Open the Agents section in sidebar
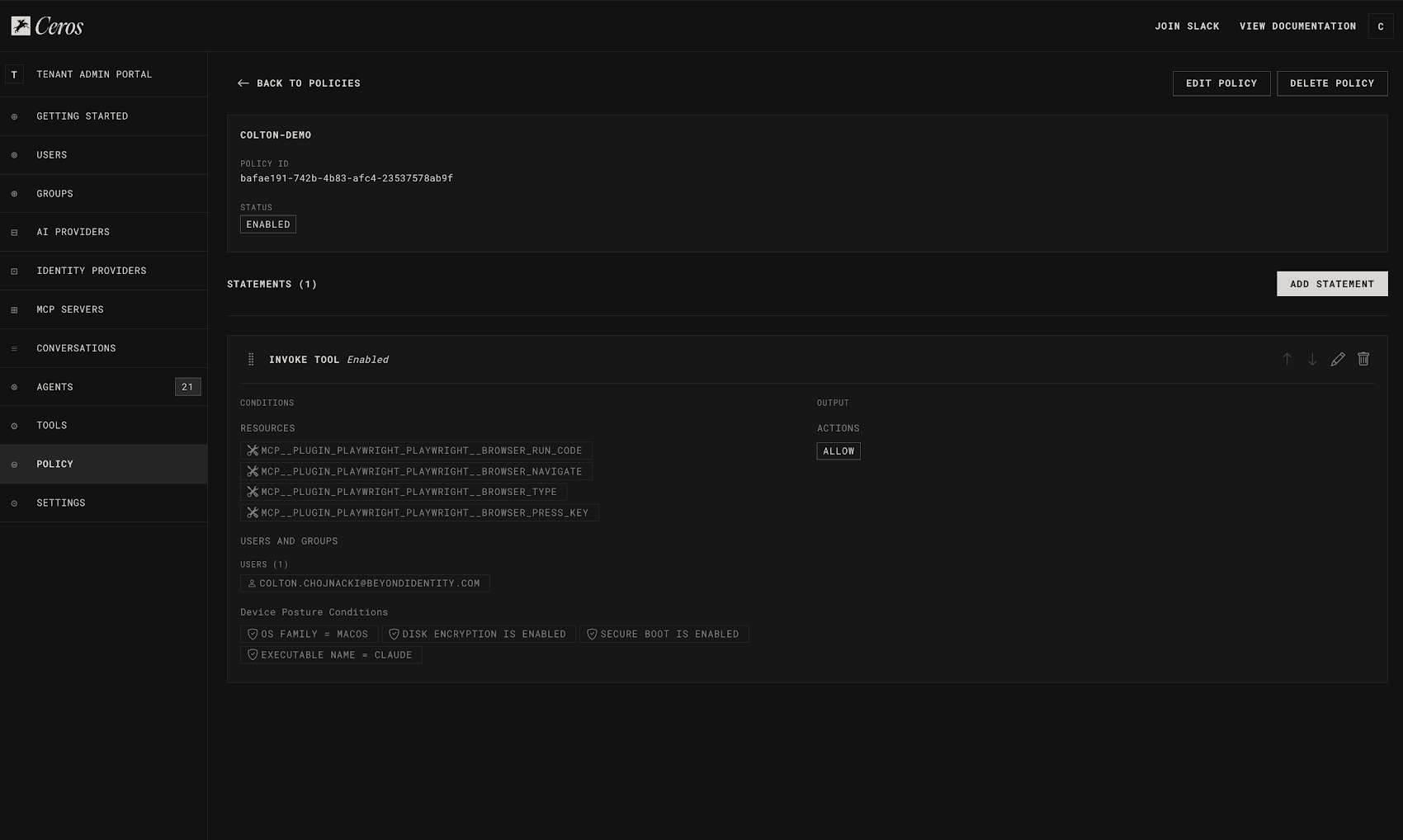 coord(54,387)
